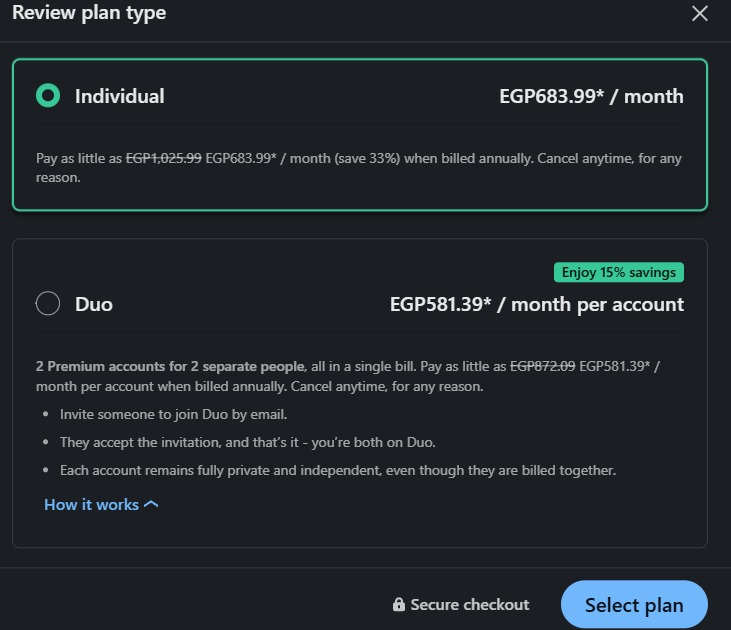Select the Individual plan radio button

[x=48, y=96]
